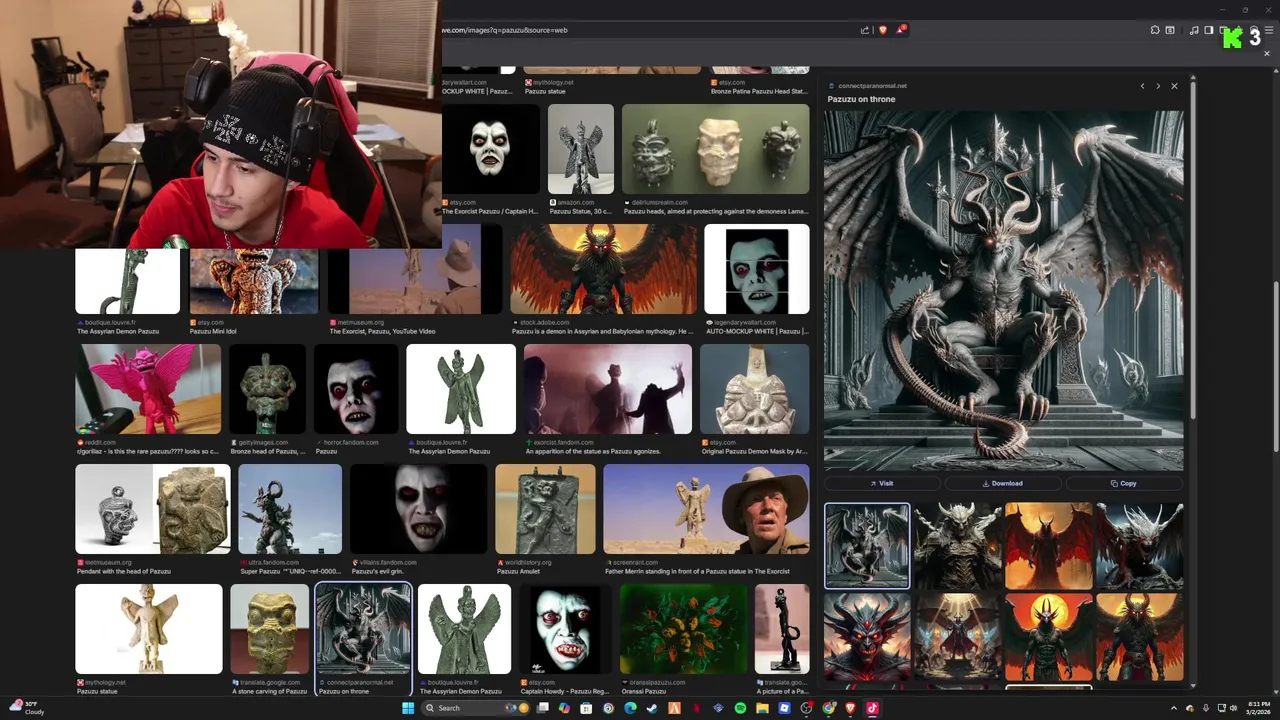Image resolution: width=1280 pixels, height=720 pixels.
Task: Open the Exorcist apparition image from exorcist.fandom.com
Action: coord(608,389)
